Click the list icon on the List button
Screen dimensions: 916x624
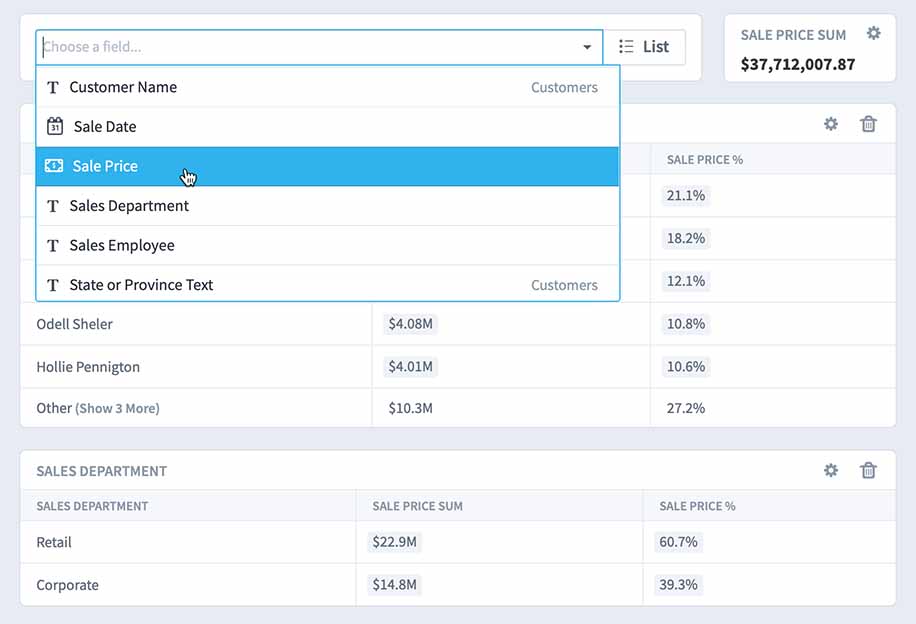pyautogui.click(x=625, y=47)
